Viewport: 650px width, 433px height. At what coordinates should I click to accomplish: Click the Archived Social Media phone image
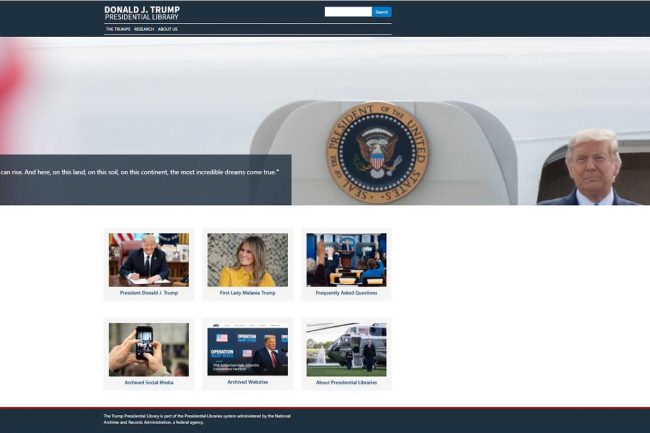(x=148, y=349)
